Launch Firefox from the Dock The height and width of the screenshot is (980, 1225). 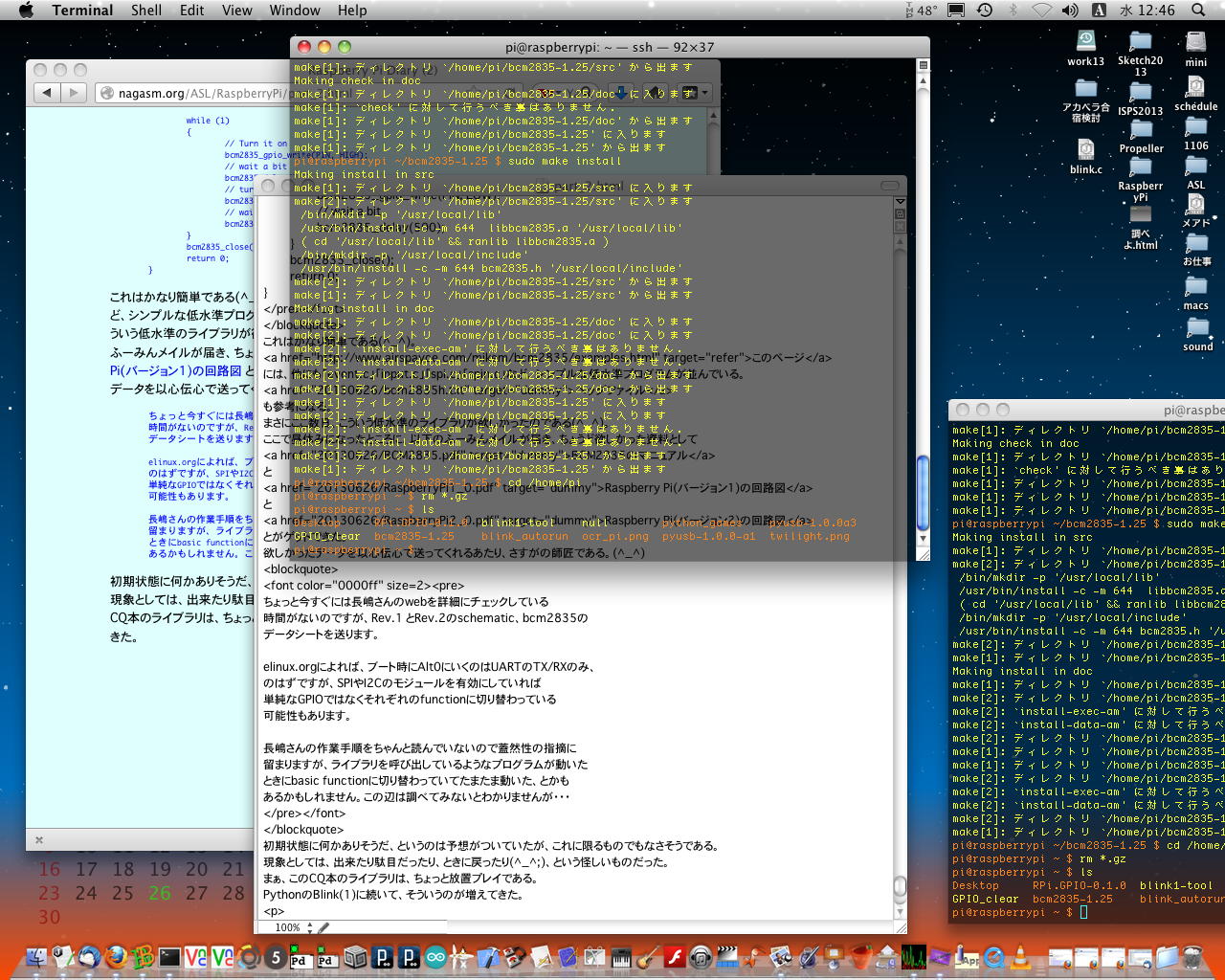(x=116, y=956)
